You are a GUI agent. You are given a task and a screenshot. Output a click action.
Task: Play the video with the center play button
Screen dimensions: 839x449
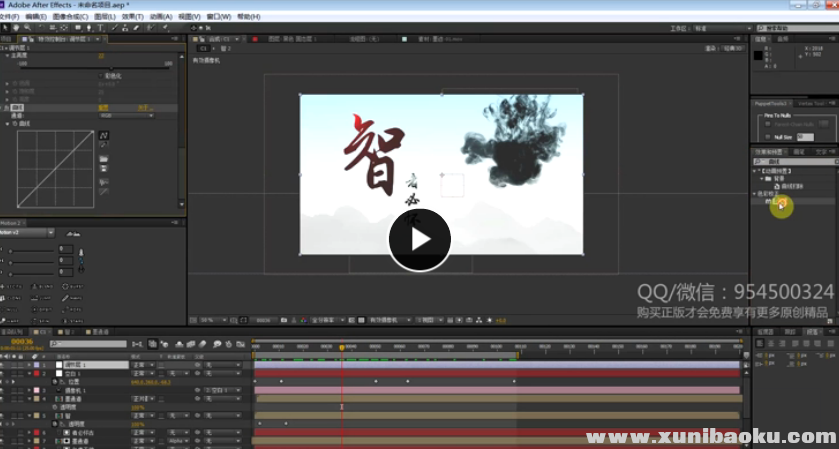(x=419, y=240)
